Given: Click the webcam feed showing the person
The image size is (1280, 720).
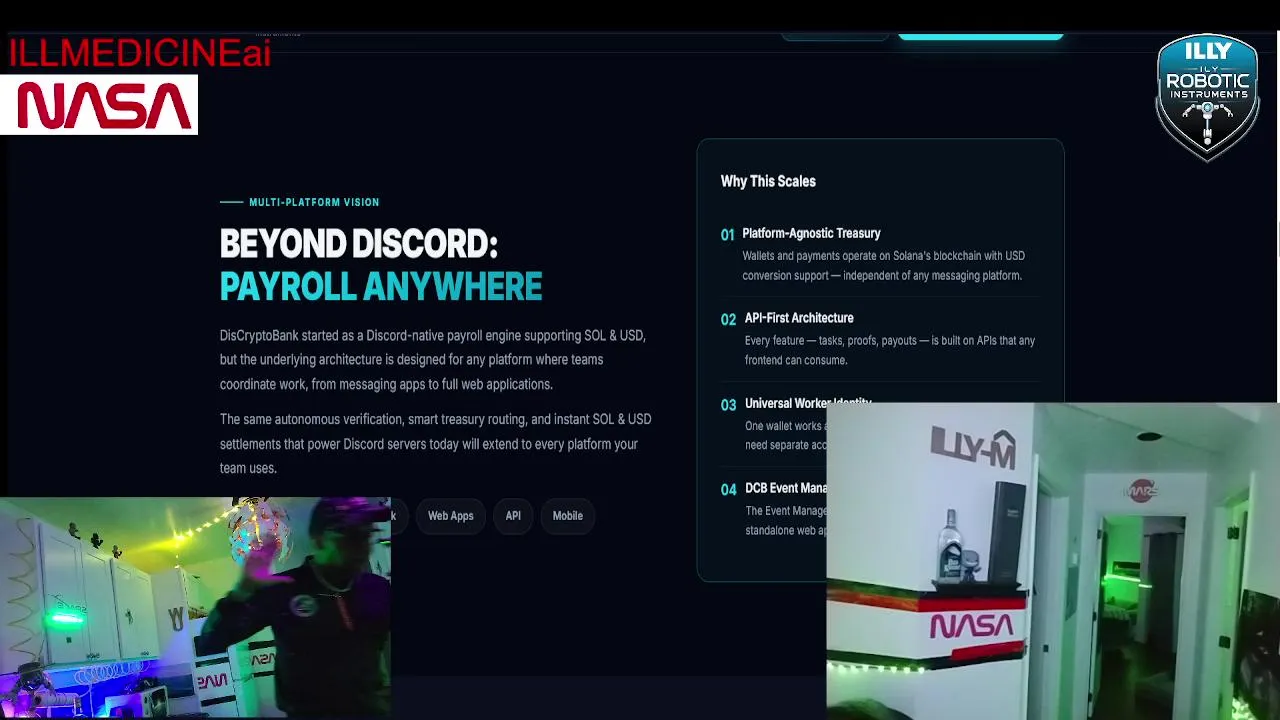Looking at the screenshot, I should pos(195,608).
